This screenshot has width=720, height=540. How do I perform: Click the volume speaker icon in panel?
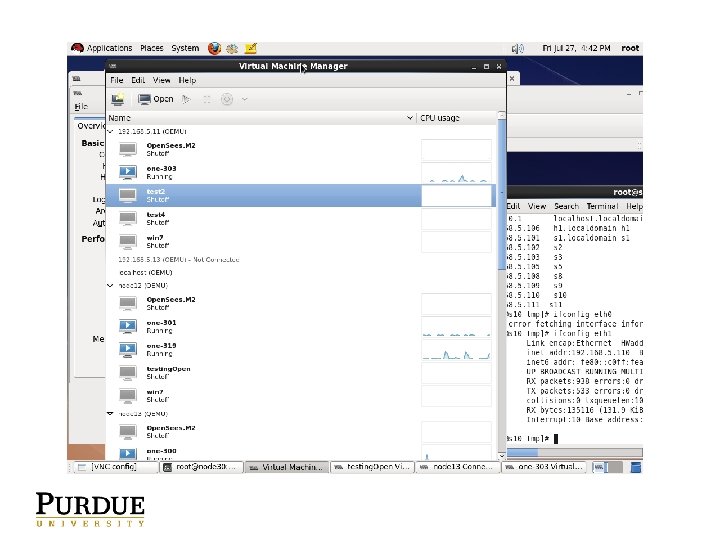click(x=518, y=49)
